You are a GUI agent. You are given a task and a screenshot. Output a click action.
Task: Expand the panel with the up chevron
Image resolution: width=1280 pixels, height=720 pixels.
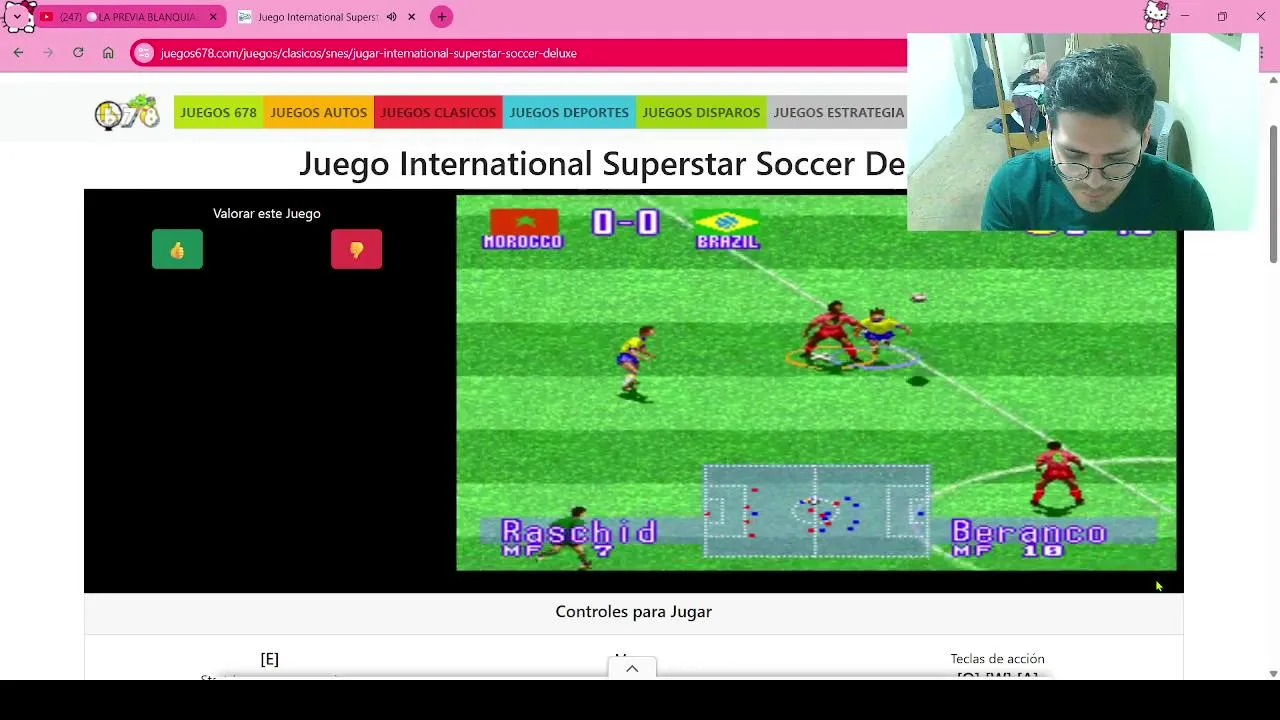tap(632, 668)
